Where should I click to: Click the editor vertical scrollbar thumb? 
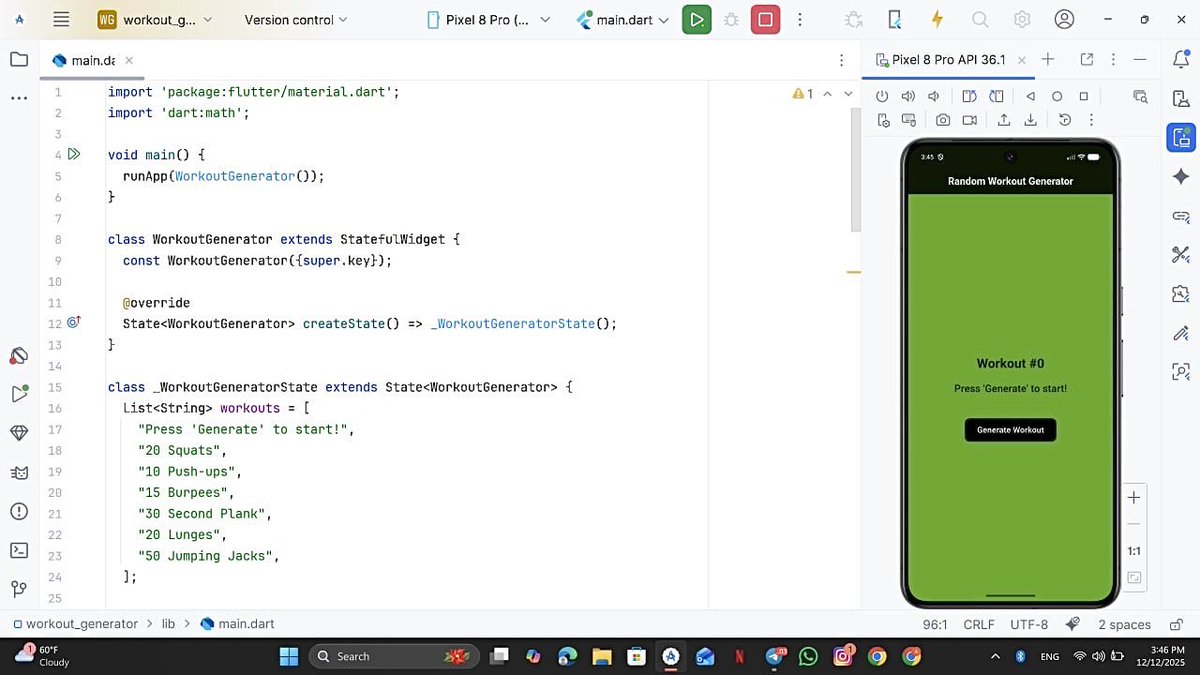tap(855, 169)
